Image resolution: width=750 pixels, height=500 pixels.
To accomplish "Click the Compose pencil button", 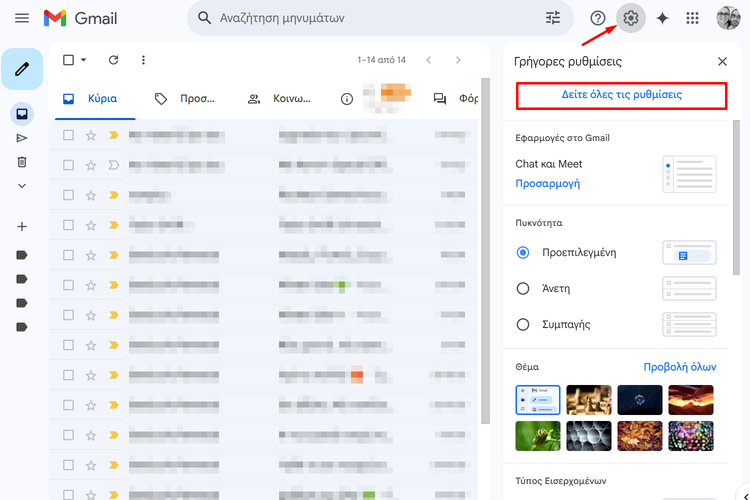I will coord(22,69).
